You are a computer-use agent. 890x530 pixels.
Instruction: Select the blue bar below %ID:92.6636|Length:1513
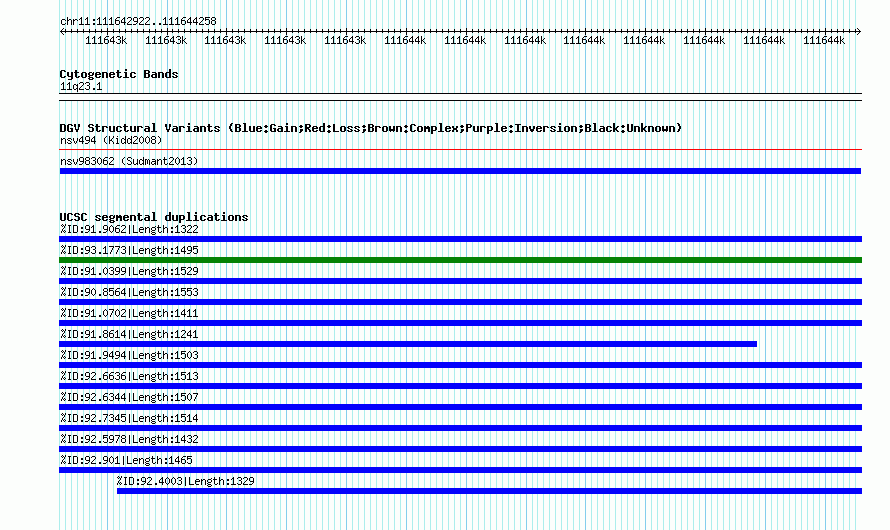pyautogui.click(x=460, y=386)
